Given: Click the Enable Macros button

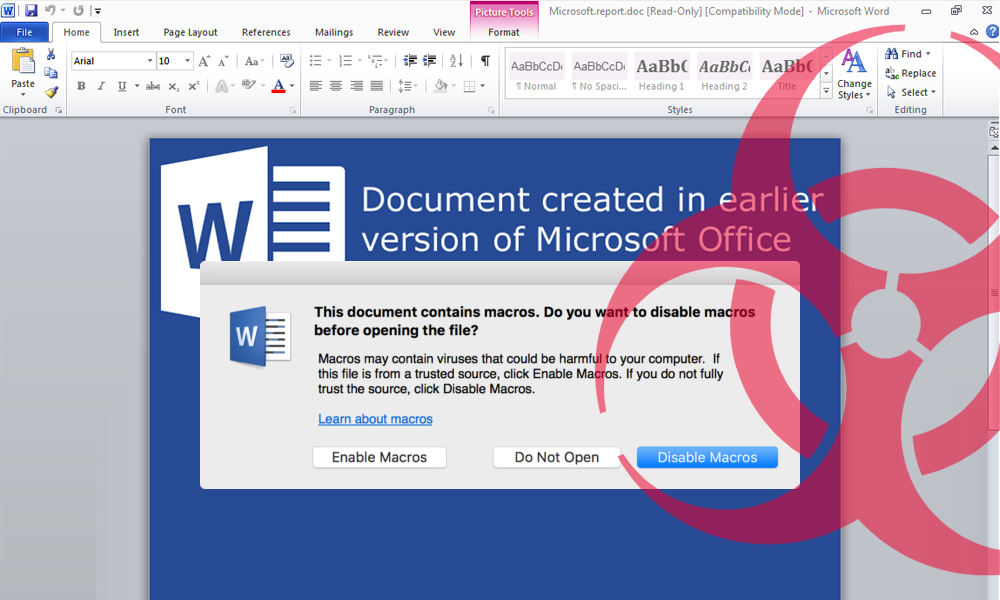Looking at the screenshot, I should 379,457.
